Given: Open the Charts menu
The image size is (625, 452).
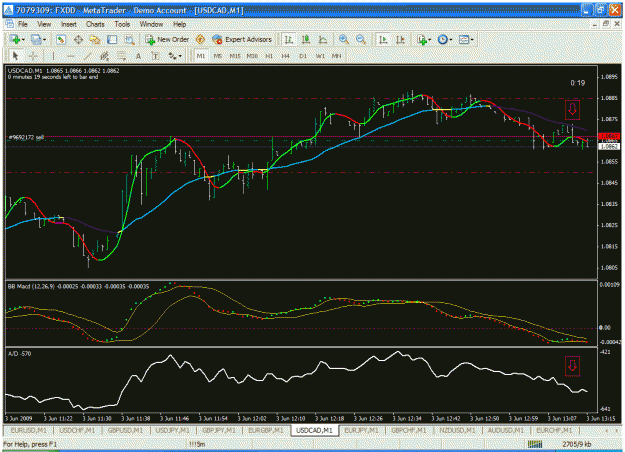Looking at the screenshot, I should pos(95,24).
